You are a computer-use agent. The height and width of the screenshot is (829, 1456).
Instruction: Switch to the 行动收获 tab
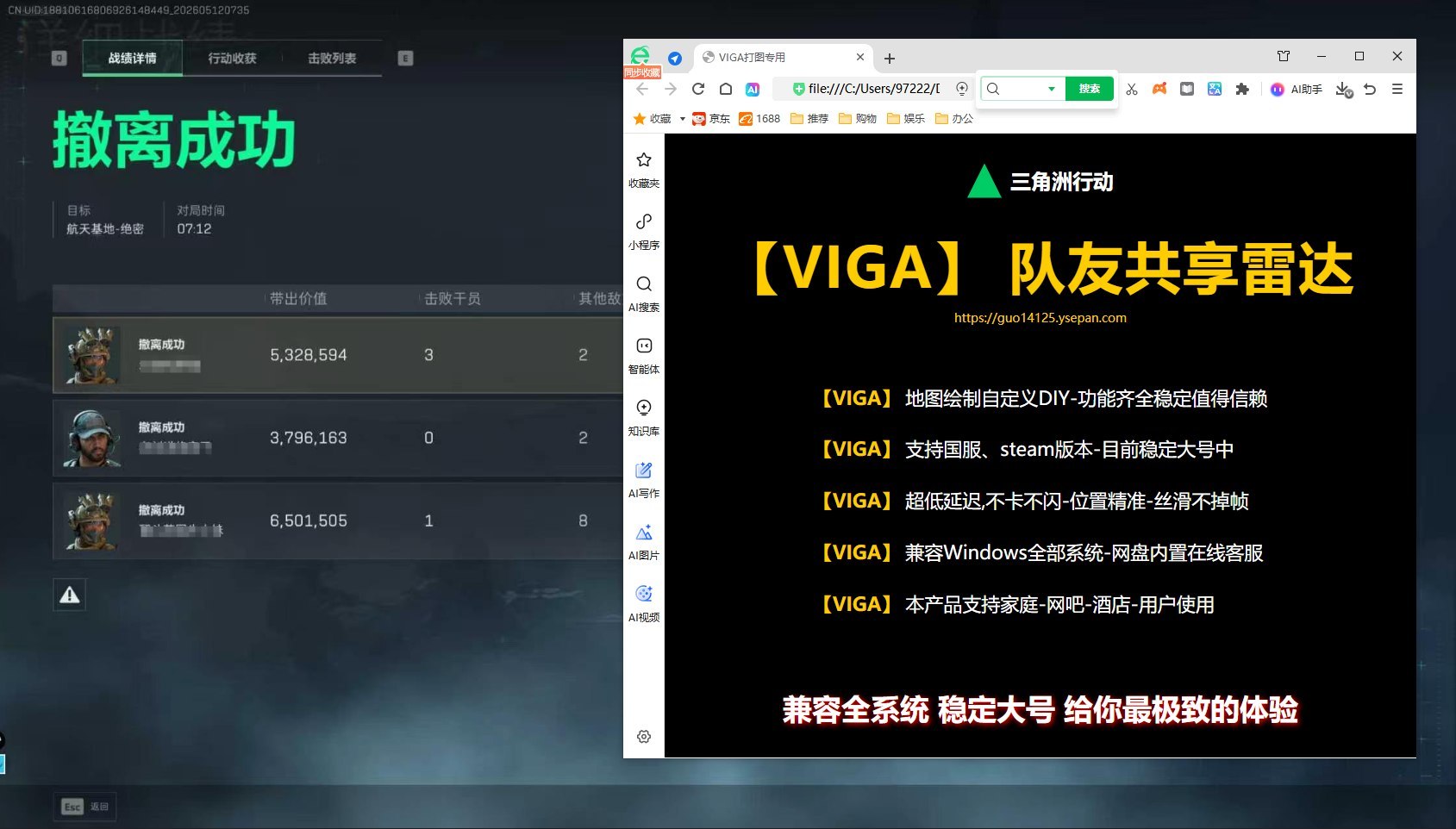pos(233,58)
